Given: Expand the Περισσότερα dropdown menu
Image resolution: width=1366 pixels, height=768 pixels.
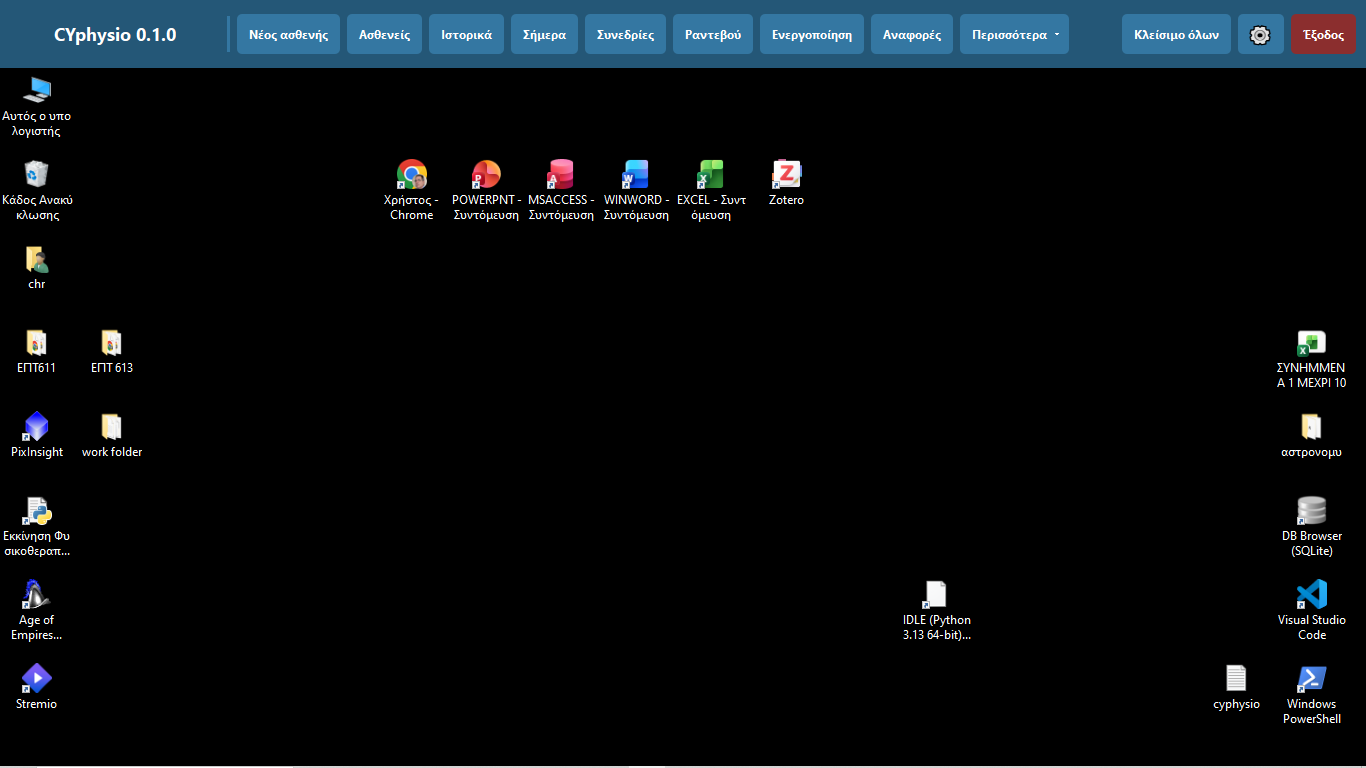Looking at the screenshot, I should [x=1014, y=34].
